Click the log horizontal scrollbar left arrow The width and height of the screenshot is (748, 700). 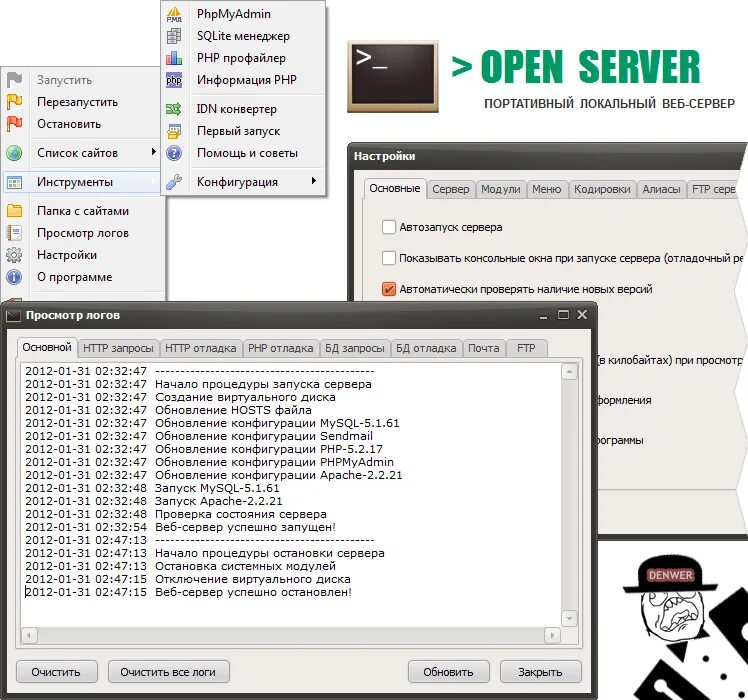click(x=29, y=636)
